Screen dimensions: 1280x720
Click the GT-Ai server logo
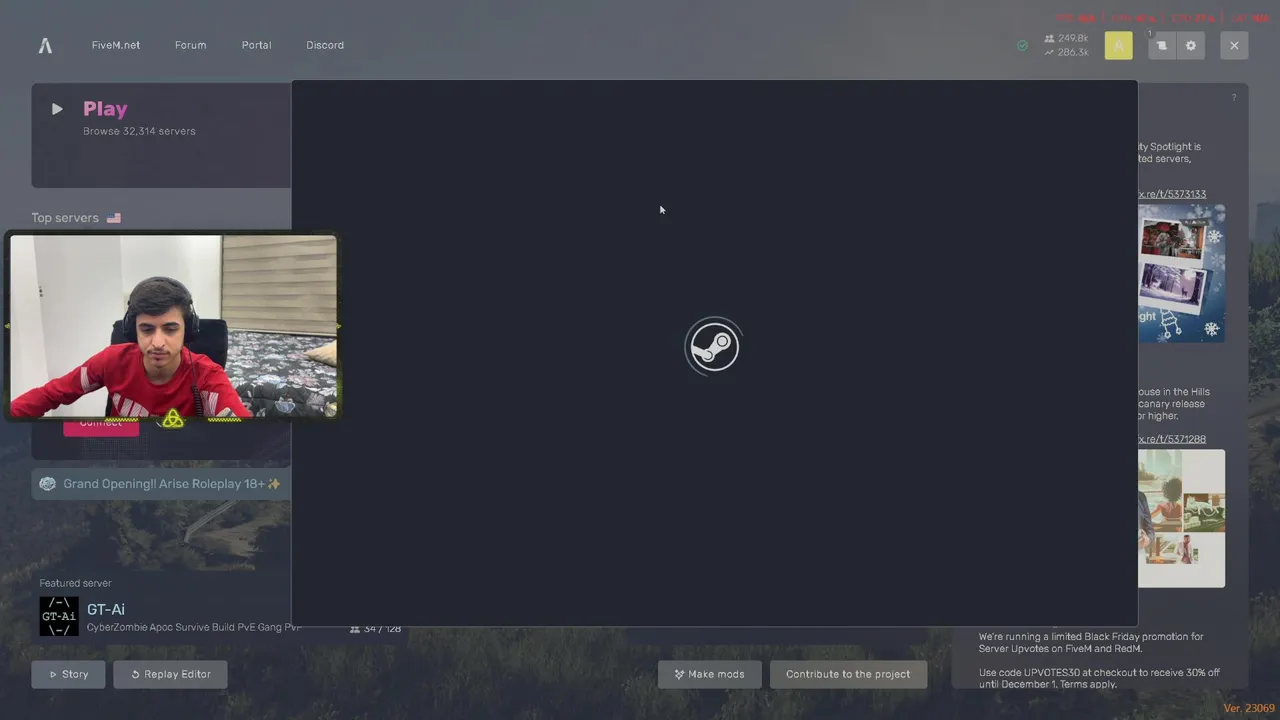[59, 616]
